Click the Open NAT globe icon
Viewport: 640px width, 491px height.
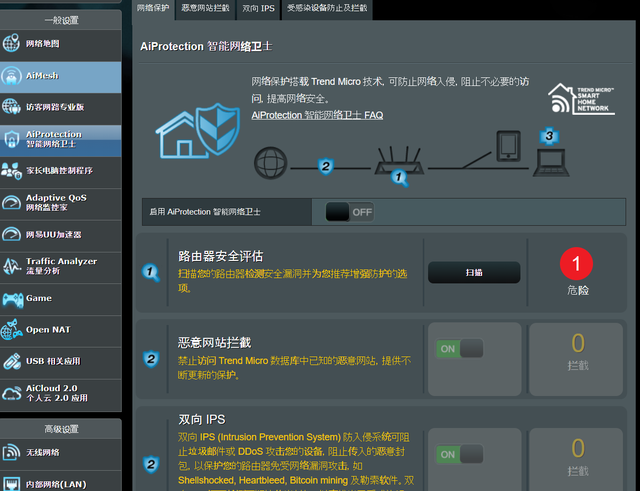[x=11, y=330]
